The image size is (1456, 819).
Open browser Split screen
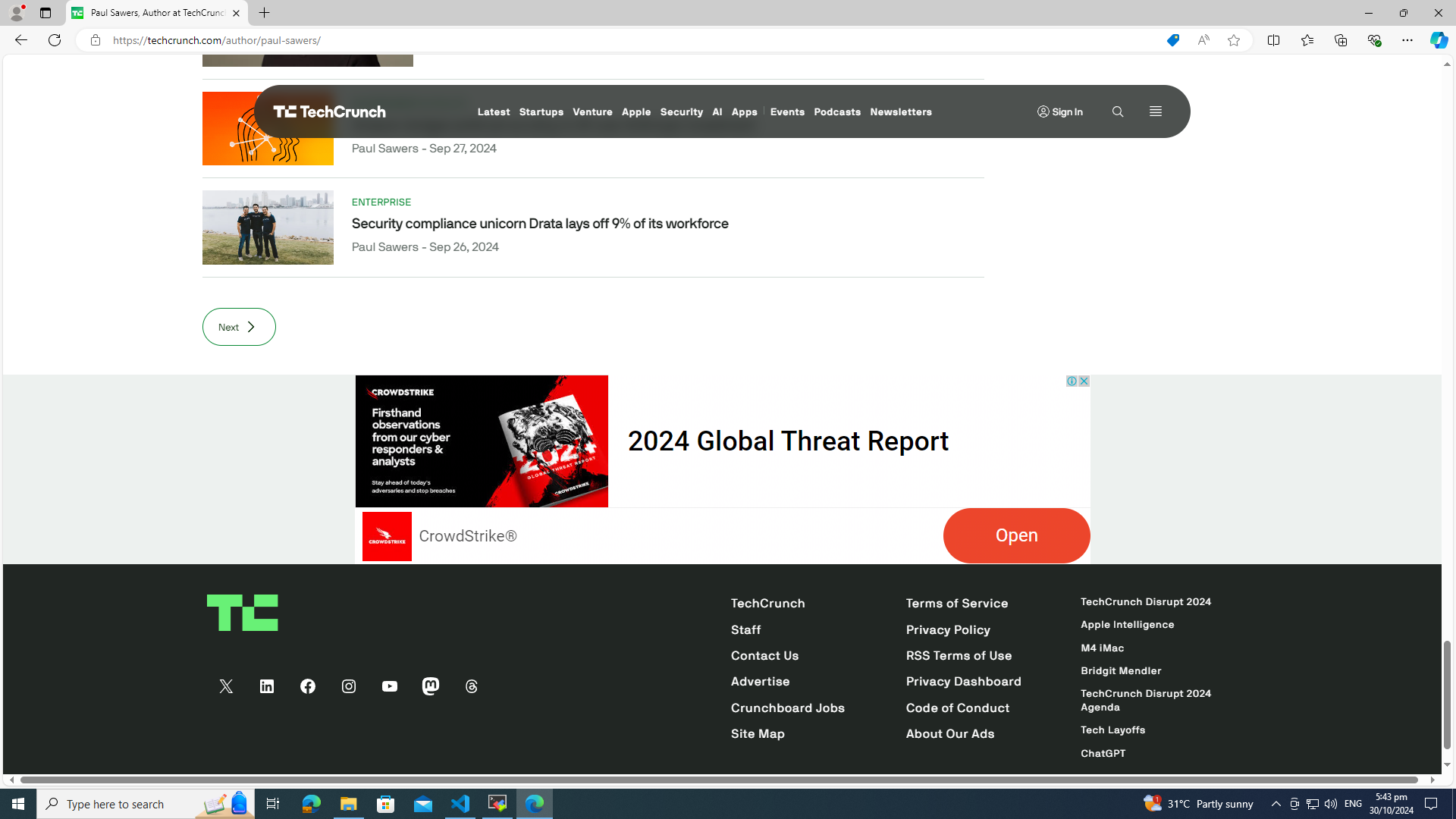tap(1273, 40)
